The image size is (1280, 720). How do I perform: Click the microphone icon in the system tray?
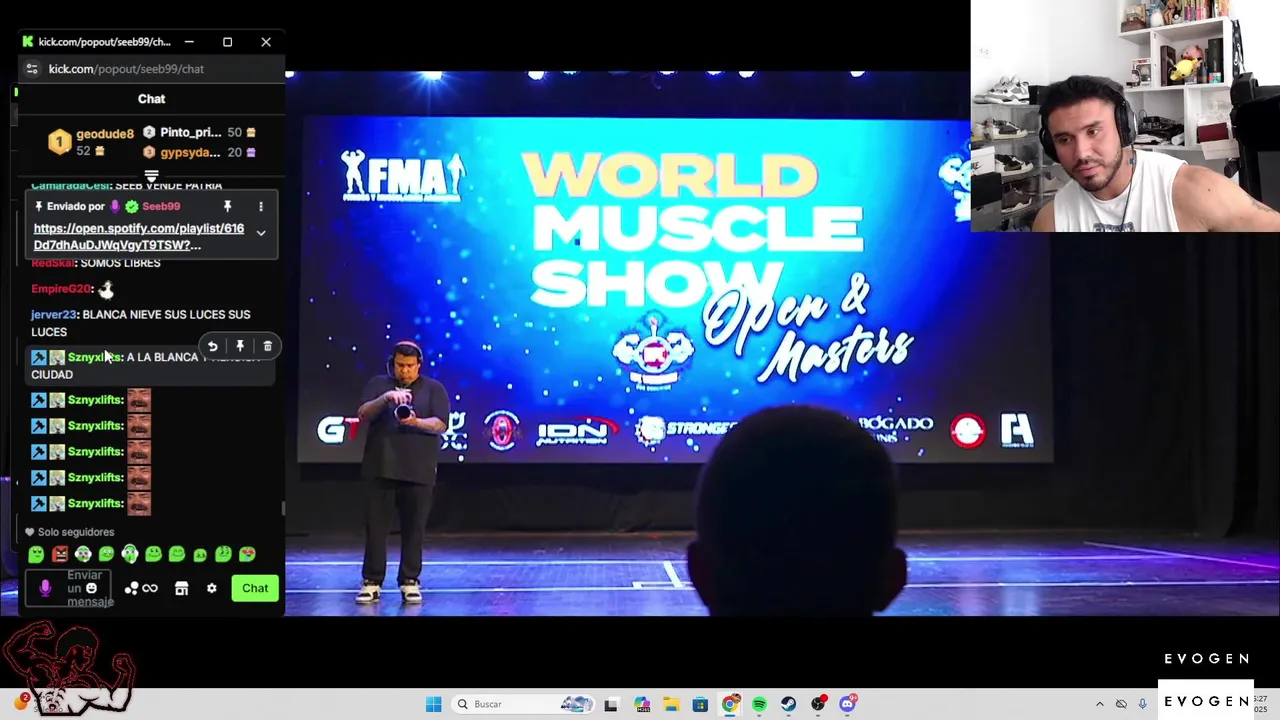pyautogui.click(x=1142, y=704)
